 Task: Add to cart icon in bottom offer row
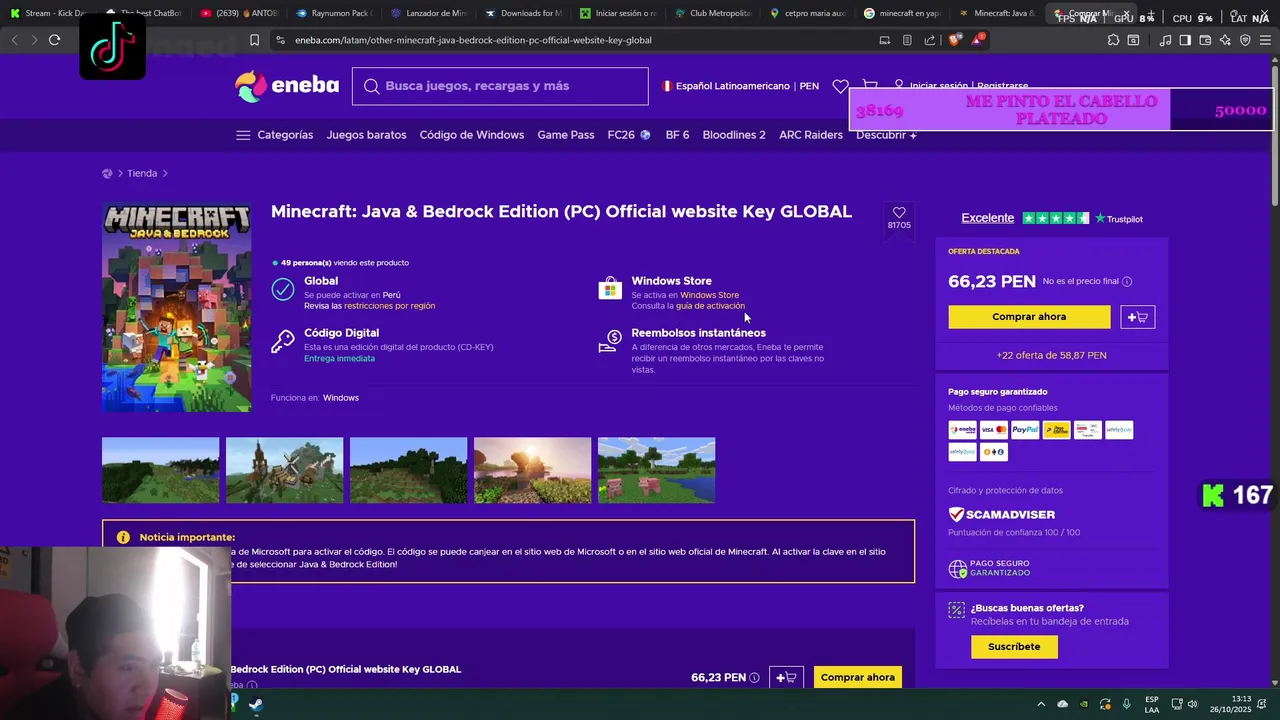tap(786, 677)
